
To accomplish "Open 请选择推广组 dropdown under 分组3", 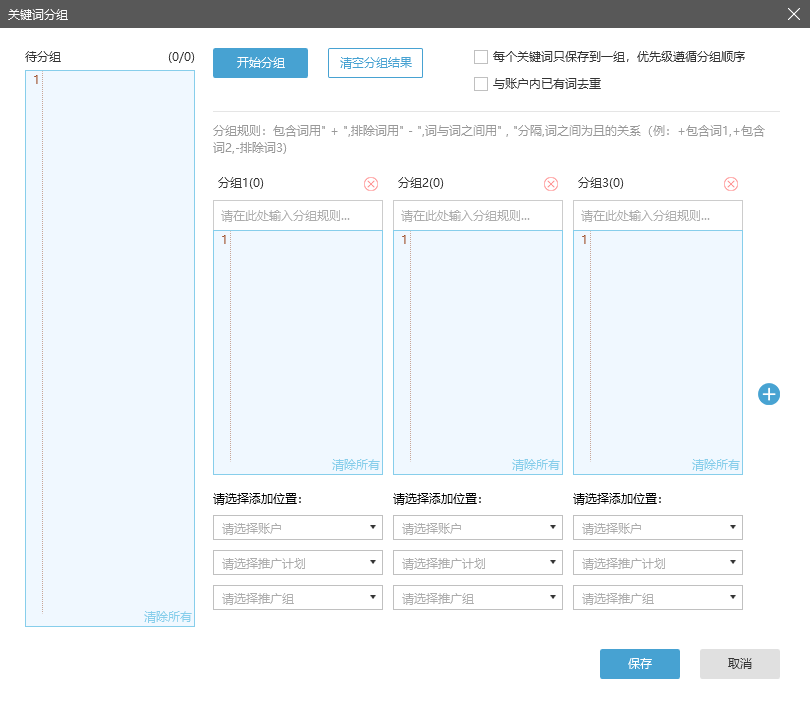I will (658, 598).
